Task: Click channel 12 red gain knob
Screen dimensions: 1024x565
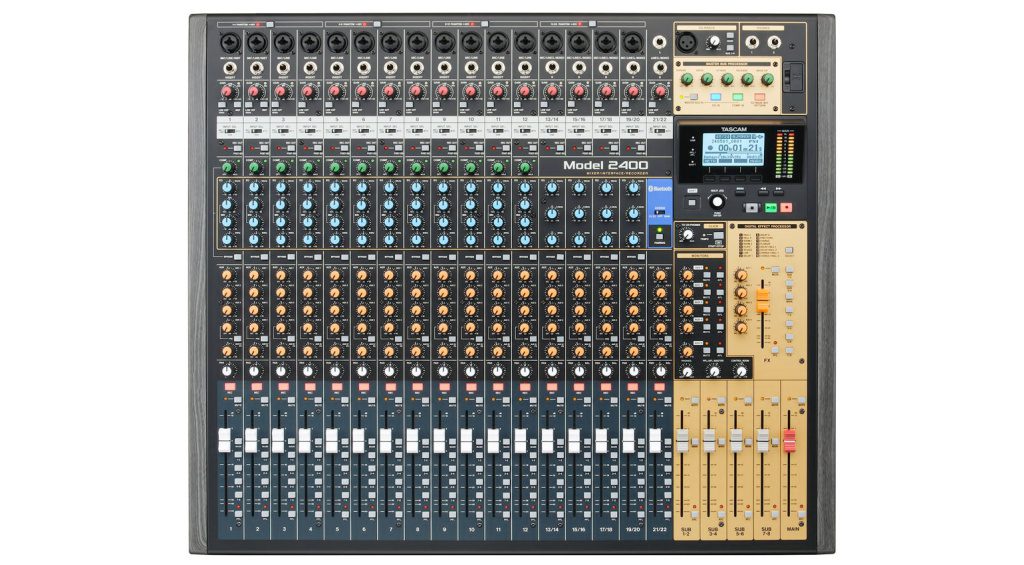Action: 524,91
